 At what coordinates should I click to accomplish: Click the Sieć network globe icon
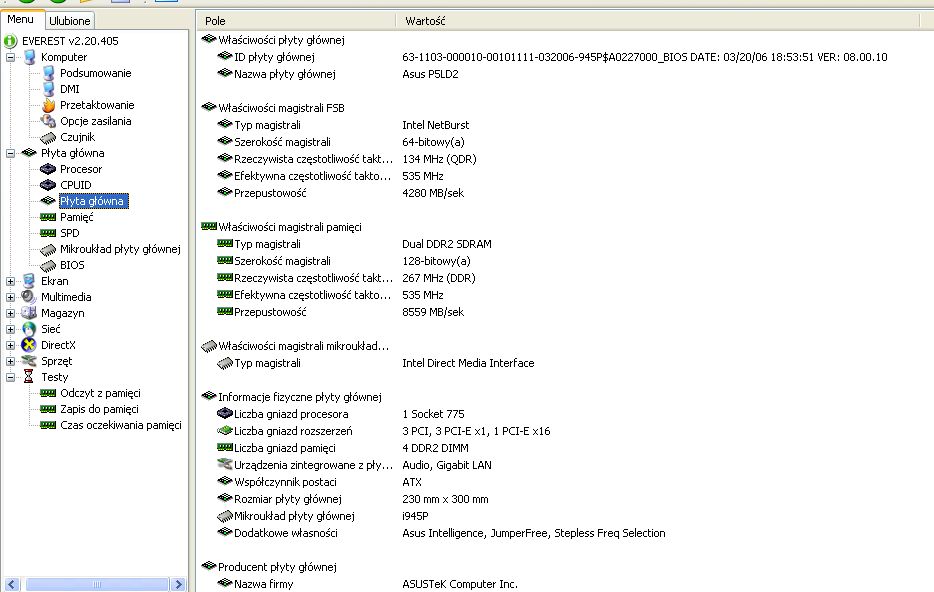(x=29, y=329)
